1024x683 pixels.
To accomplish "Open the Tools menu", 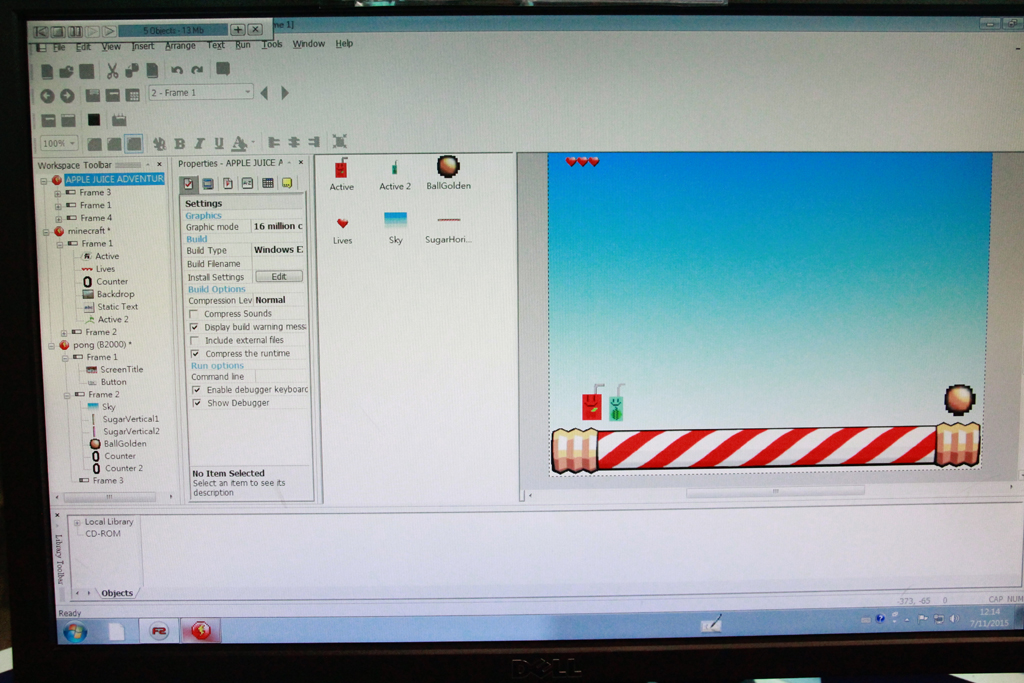I will (272, 44).
